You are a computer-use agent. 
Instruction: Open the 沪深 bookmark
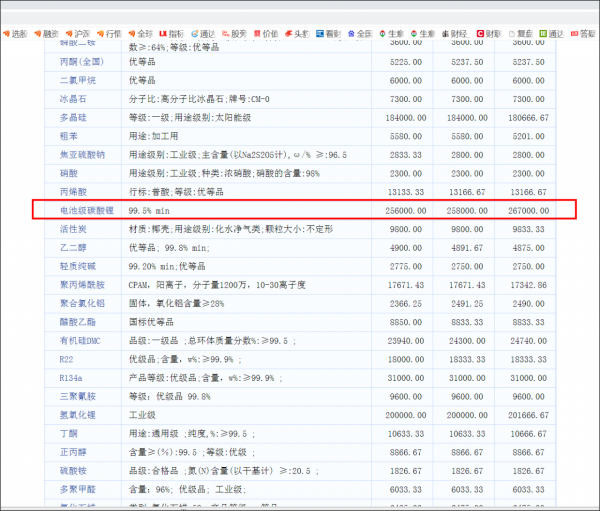coord(78,34)
